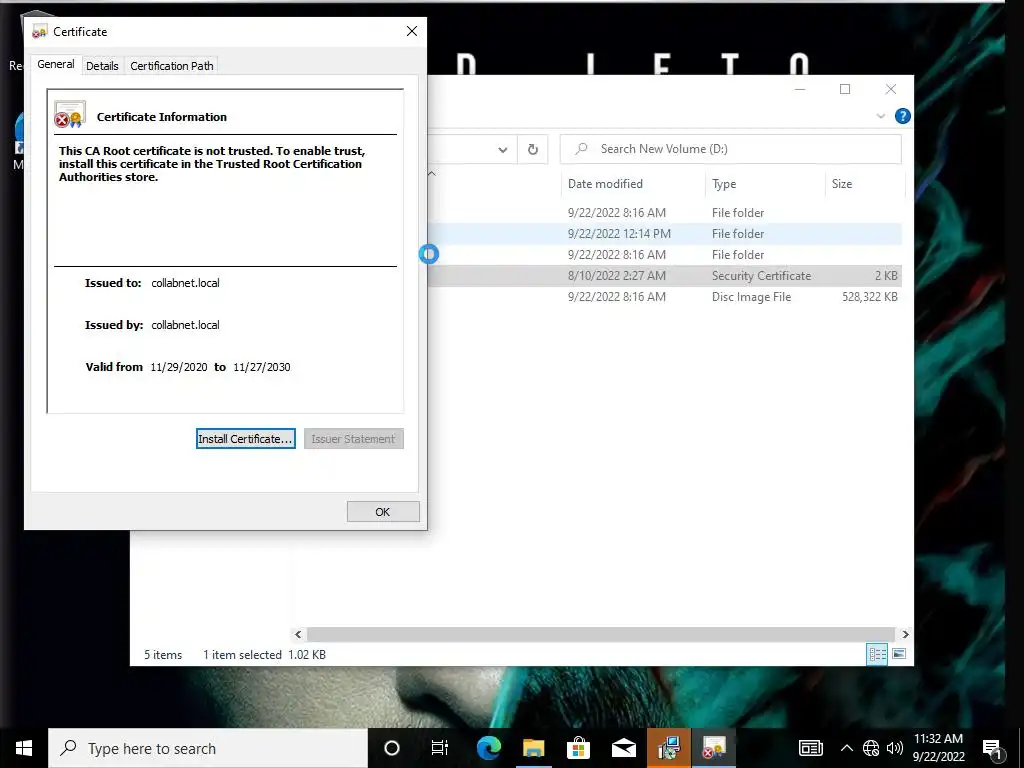Image resolution: width=1024 pixels, height=768 pixels.
Task: Launch Microsoft Edge from taskbar
Action: pos(488,748)
